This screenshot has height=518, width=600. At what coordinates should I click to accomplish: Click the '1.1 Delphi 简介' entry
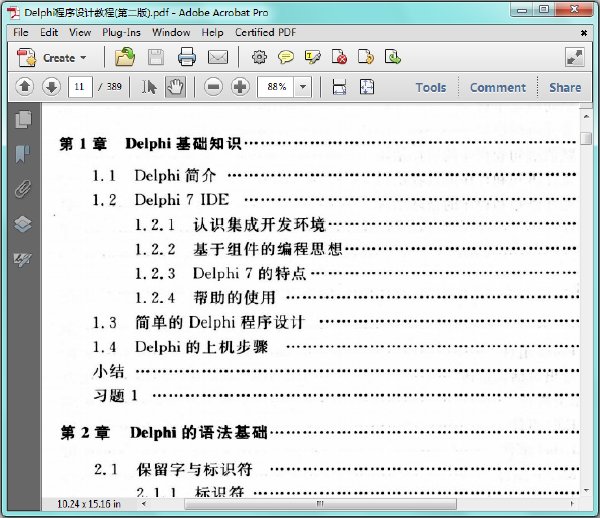click(x=154, y=176)
